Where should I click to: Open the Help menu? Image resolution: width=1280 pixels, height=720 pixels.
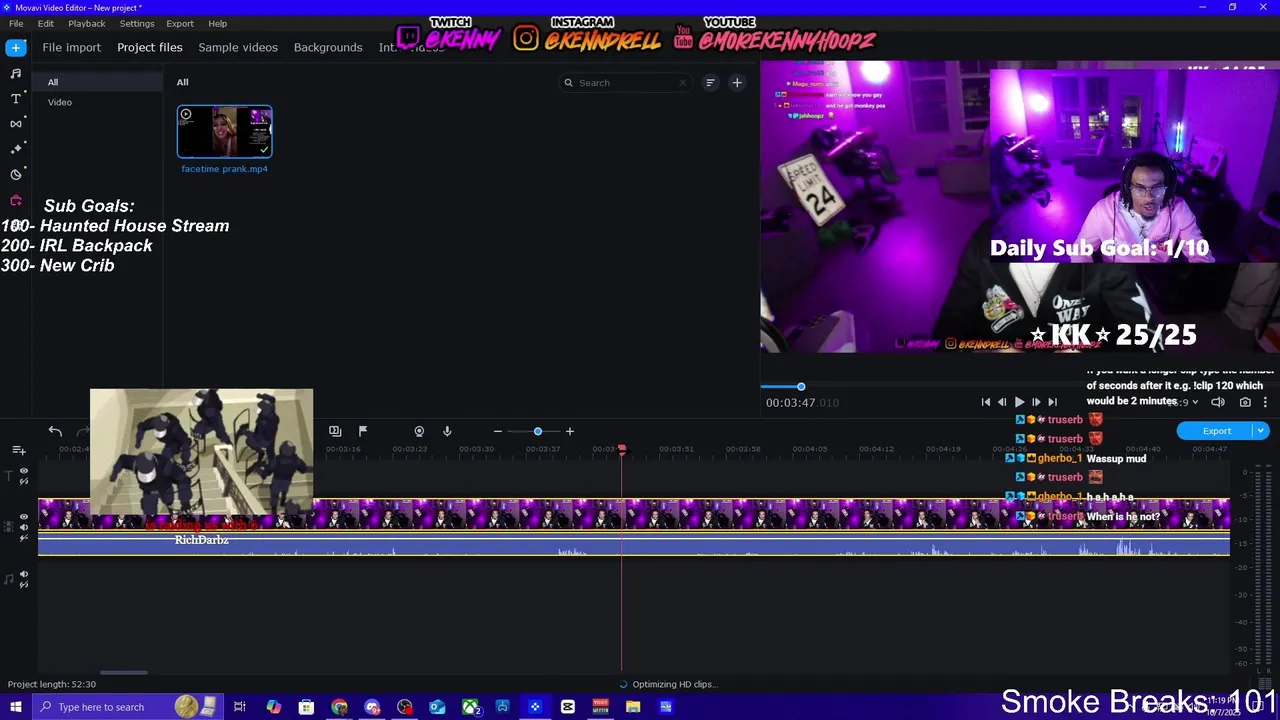click(x=217, y=23)
